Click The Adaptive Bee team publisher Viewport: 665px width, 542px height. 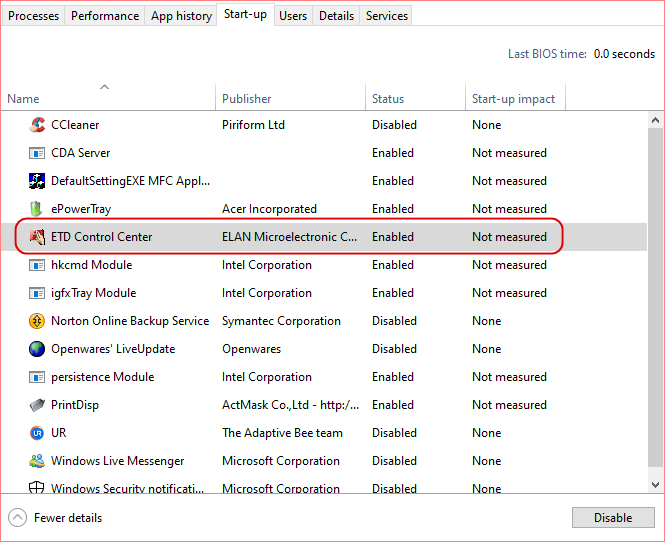[x=282, y=433]
